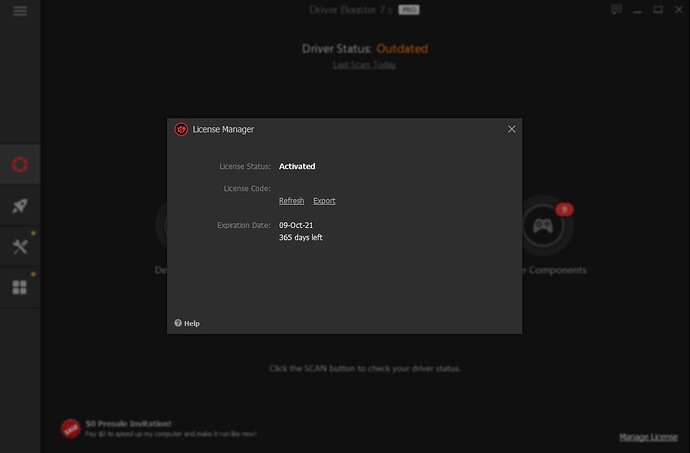Screen dimensions: 690x453
Task: Click the Game Components label
Action: (x=554, y=270)
